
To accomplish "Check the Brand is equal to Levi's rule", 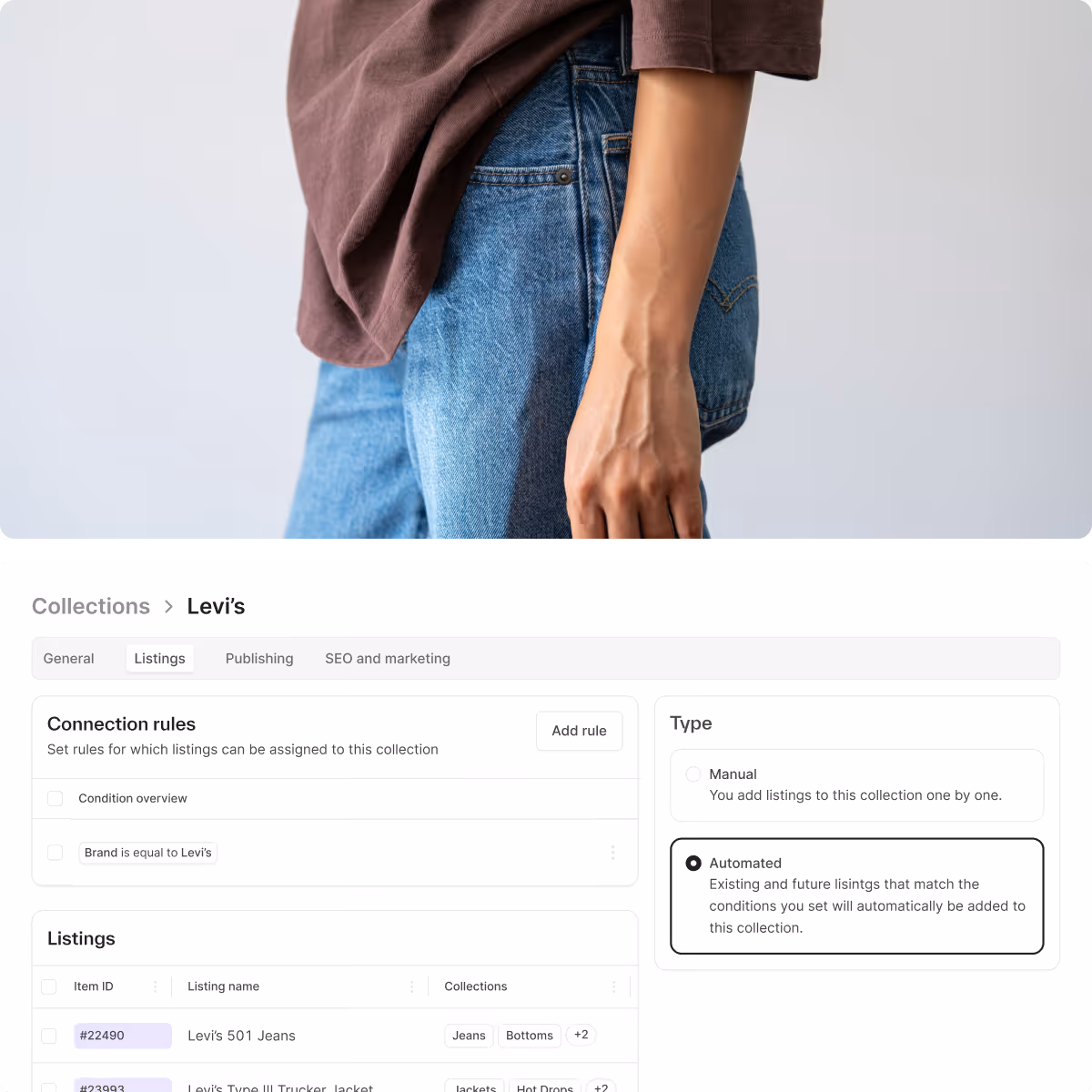I will coord(55,853).
